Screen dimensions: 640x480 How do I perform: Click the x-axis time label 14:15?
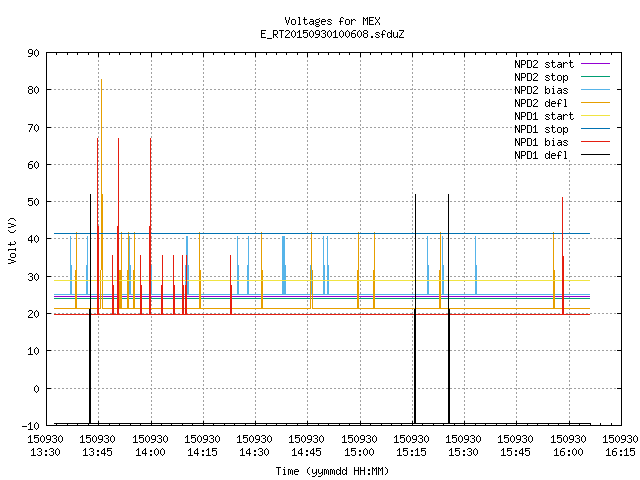click(x=202, y=453)
